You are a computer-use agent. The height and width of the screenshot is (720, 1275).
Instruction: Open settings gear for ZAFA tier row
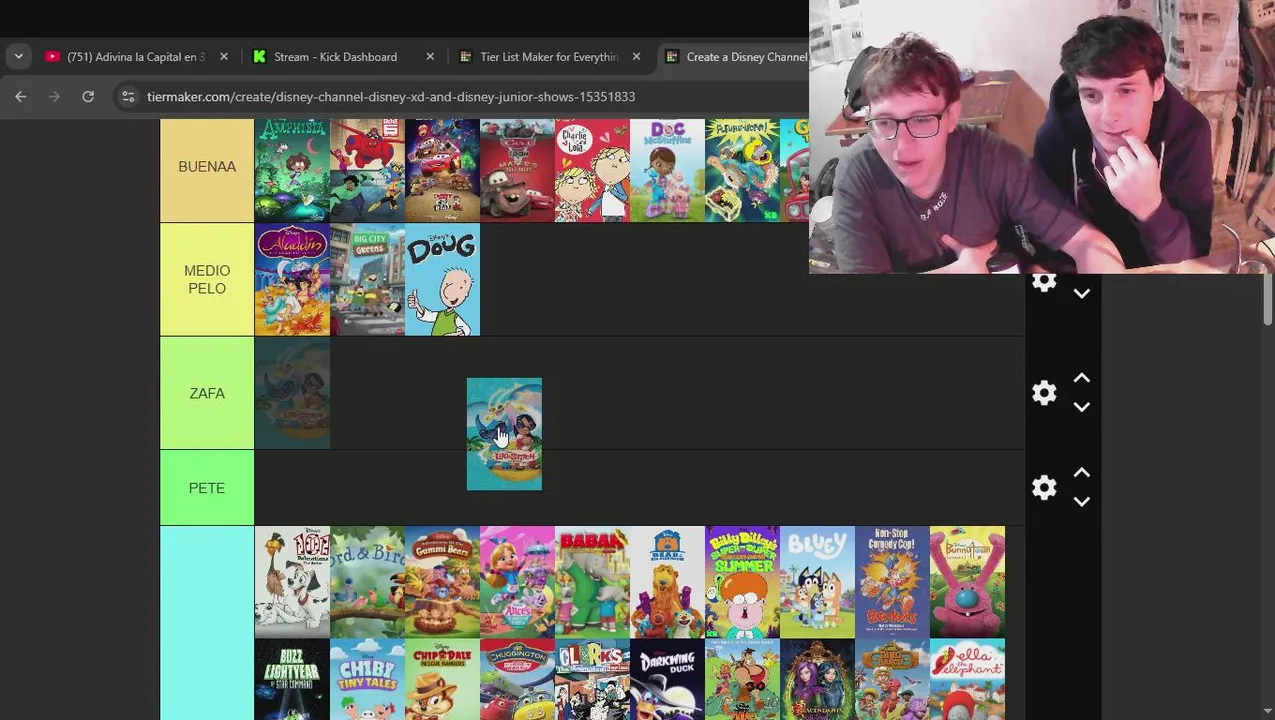[1044, 393]
